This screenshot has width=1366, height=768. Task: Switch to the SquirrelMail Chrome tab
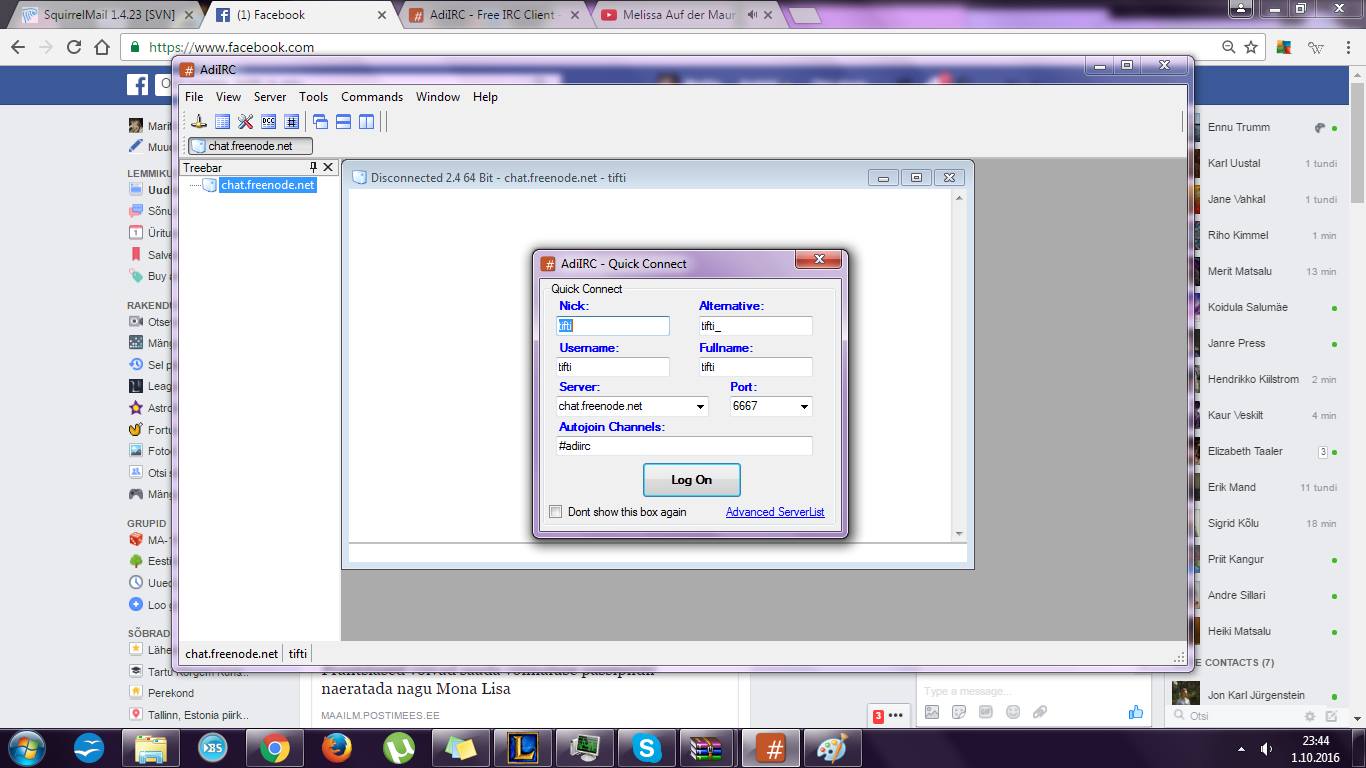click(x=105, y=15)
